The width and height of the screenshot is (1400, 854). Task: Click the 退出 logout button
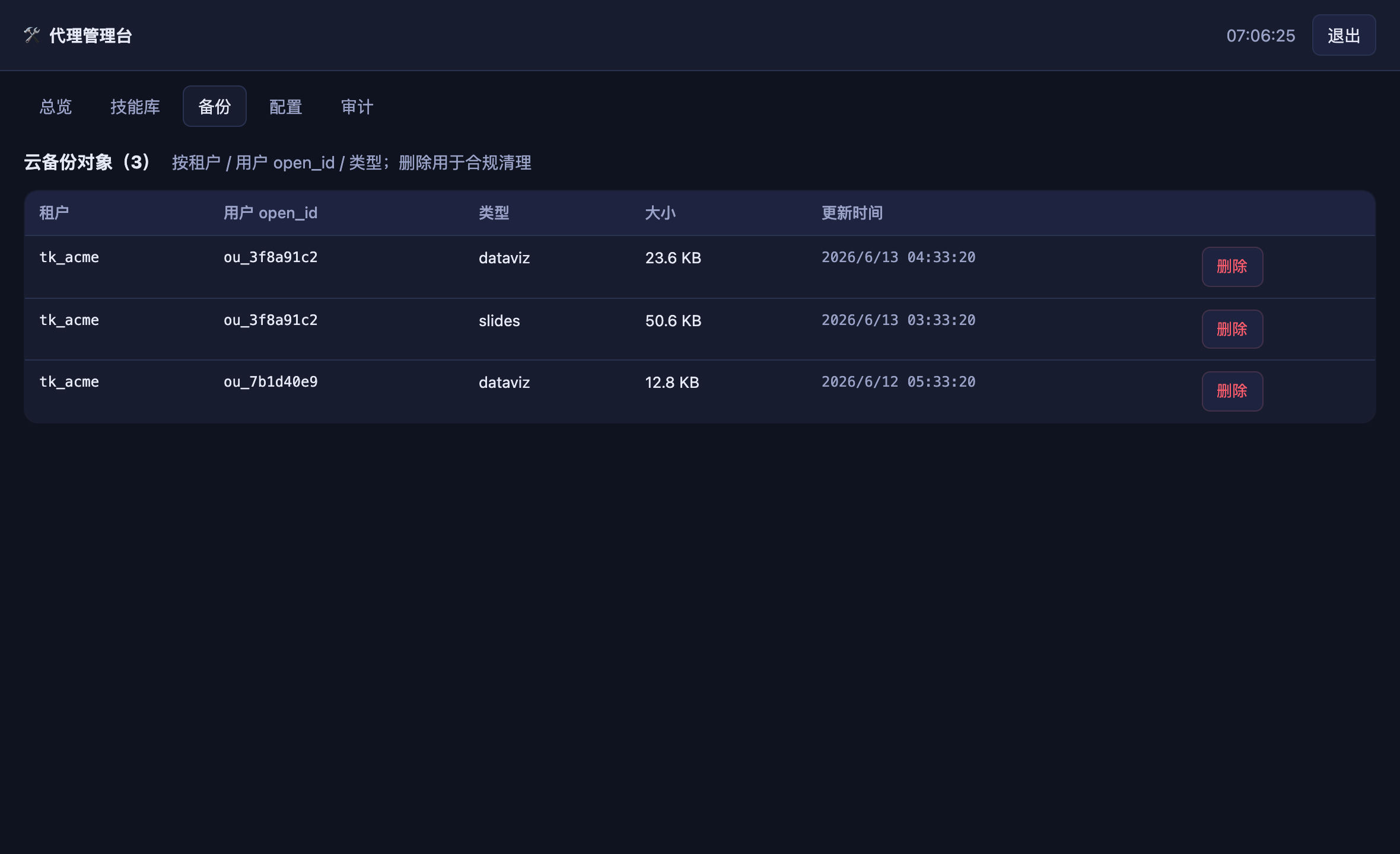pos(1344,36)
